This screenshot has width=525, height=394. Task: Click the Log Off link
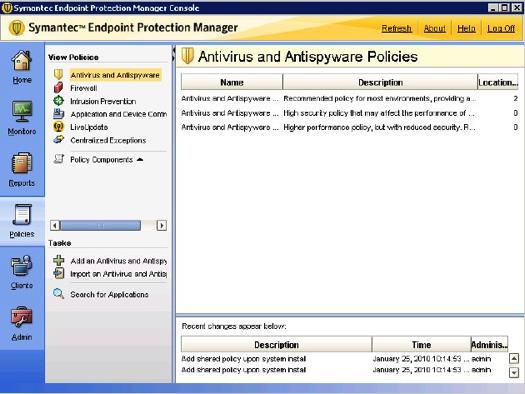501,29
